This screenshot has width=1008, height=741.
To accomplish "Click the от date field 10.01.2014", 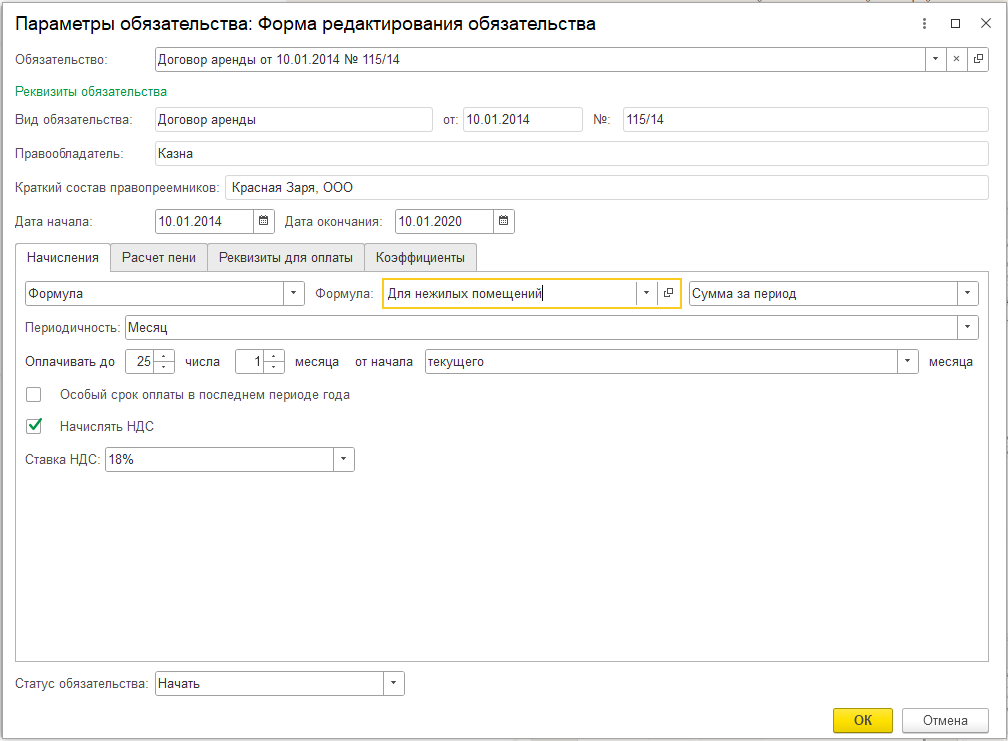I will point(523,120).
